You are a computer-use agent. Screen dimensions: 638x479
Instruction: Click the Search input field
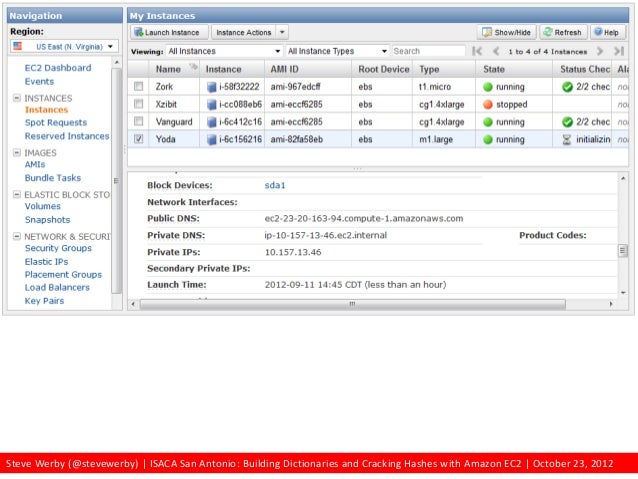click(428, 51)
